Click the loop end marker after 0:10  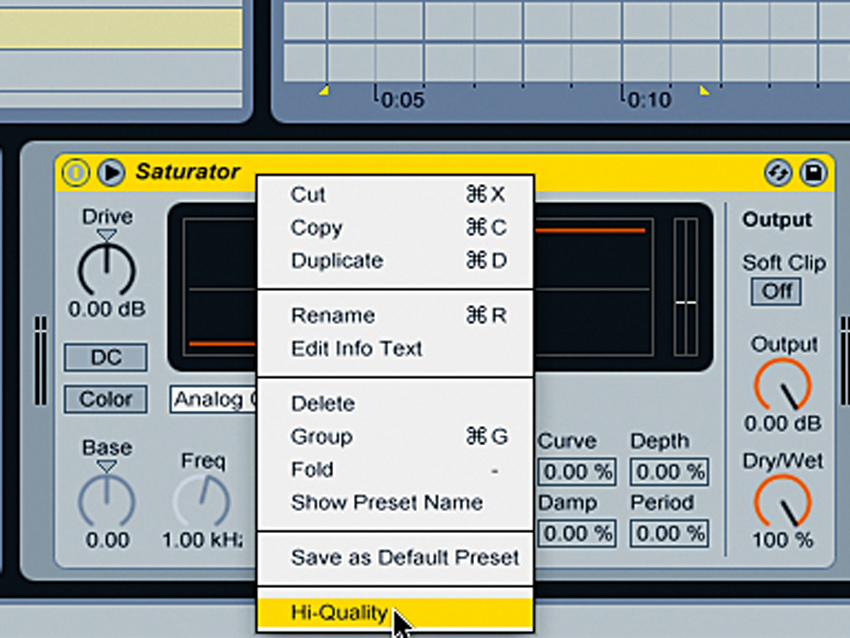coord(704,90)
